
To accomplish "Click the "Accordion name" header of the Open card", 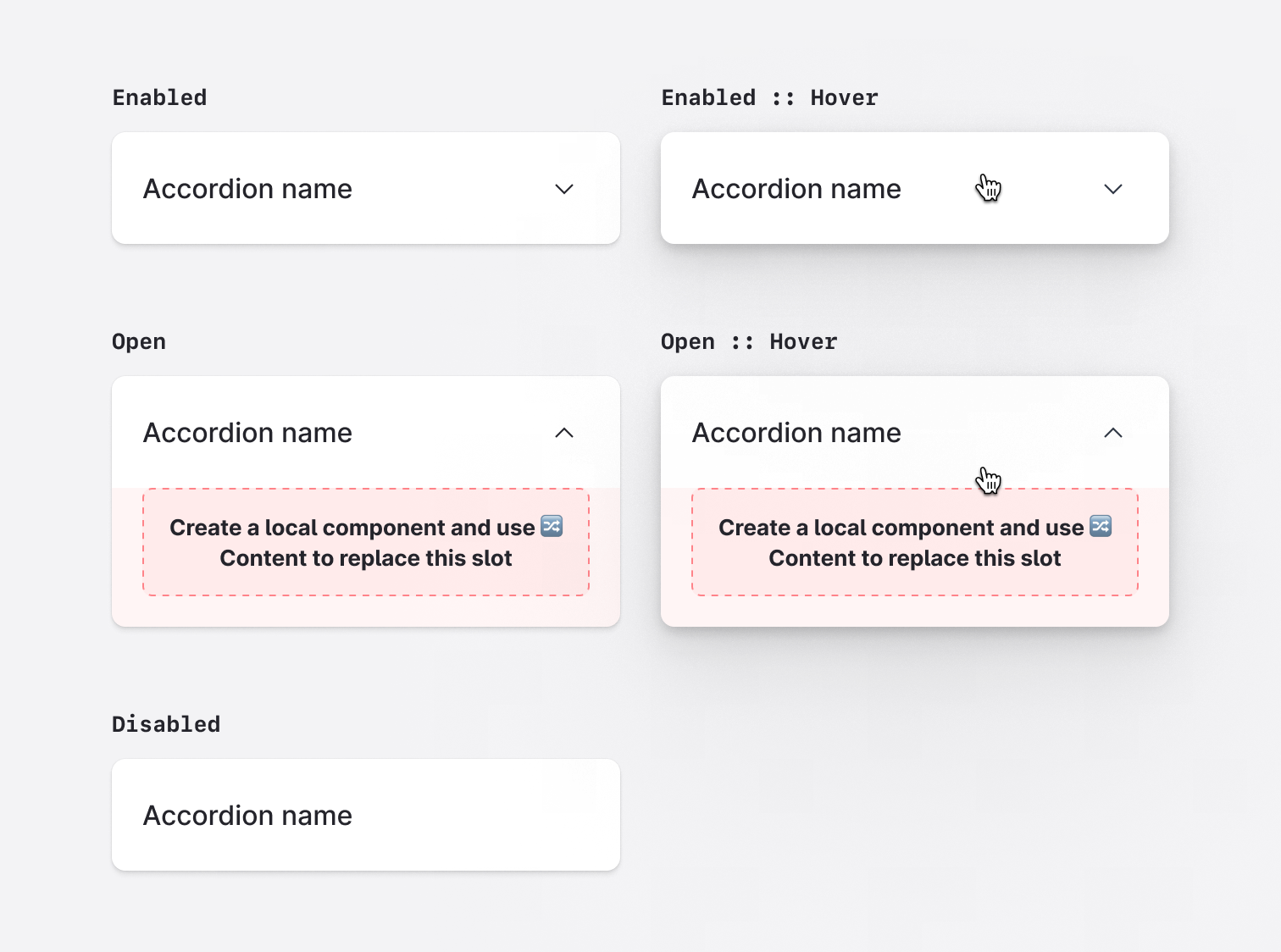I will coord(247,433).
